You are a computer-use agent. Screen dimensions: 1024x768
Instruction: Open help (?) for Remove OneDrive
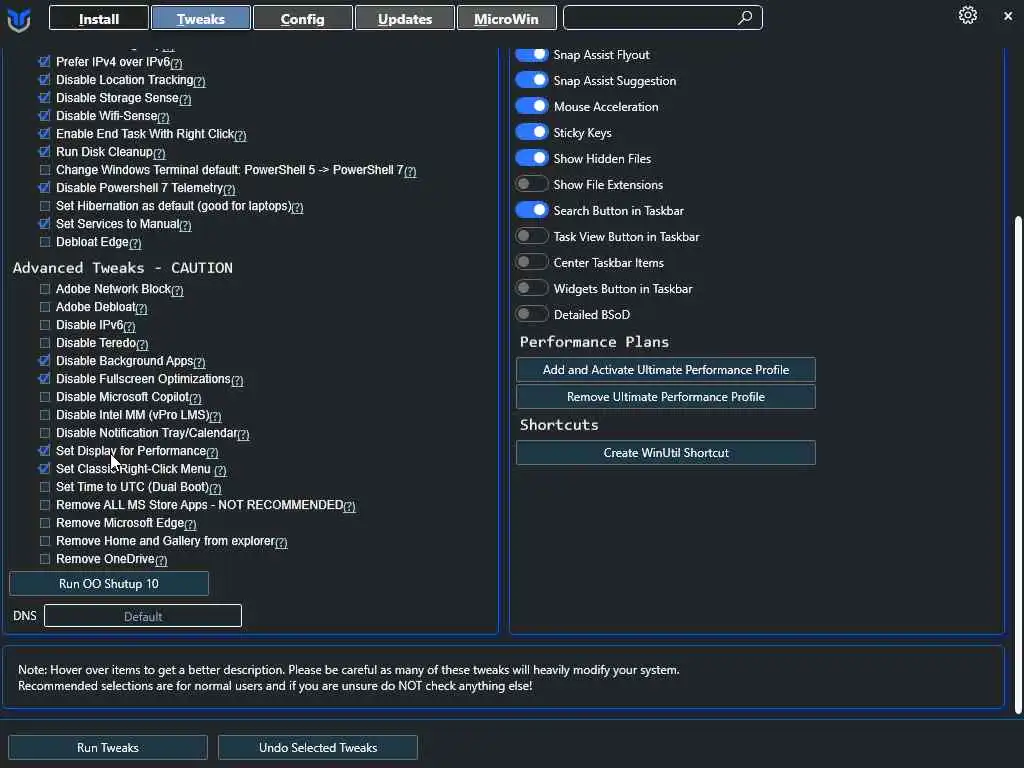[x=161, y=561]
